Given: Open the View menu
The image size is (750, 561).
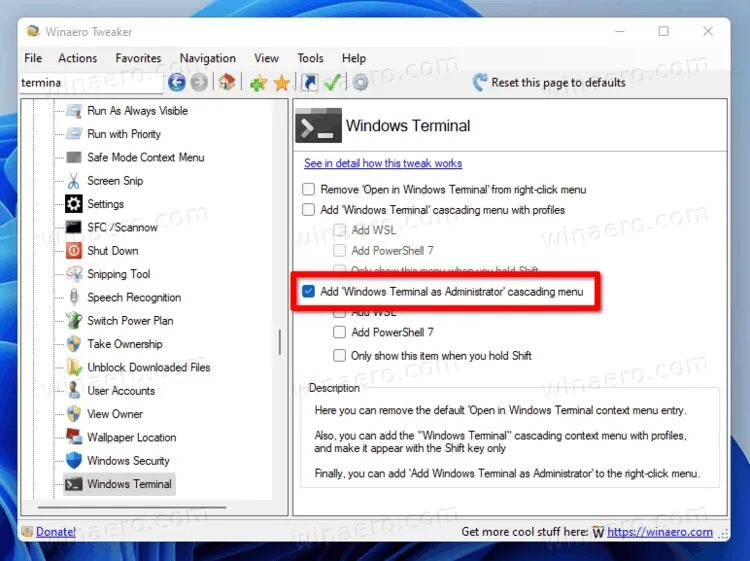Looking at the screenshot, I should [266, 58].
